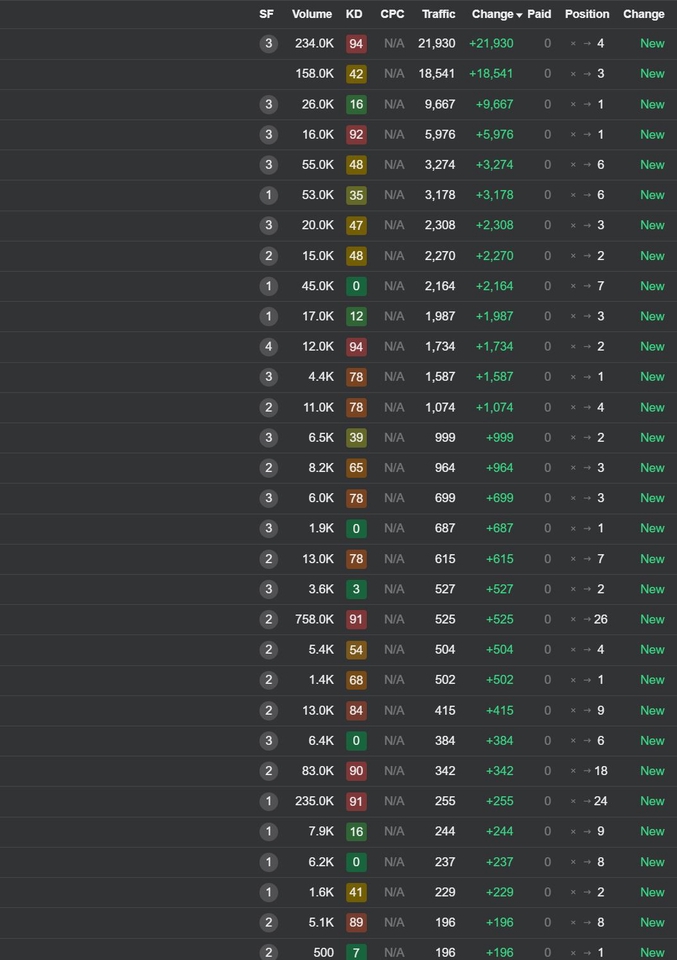Click SF badge in the 3,274 traffic row
Viewport: 677px width, 960px height.
coord(268,165)
